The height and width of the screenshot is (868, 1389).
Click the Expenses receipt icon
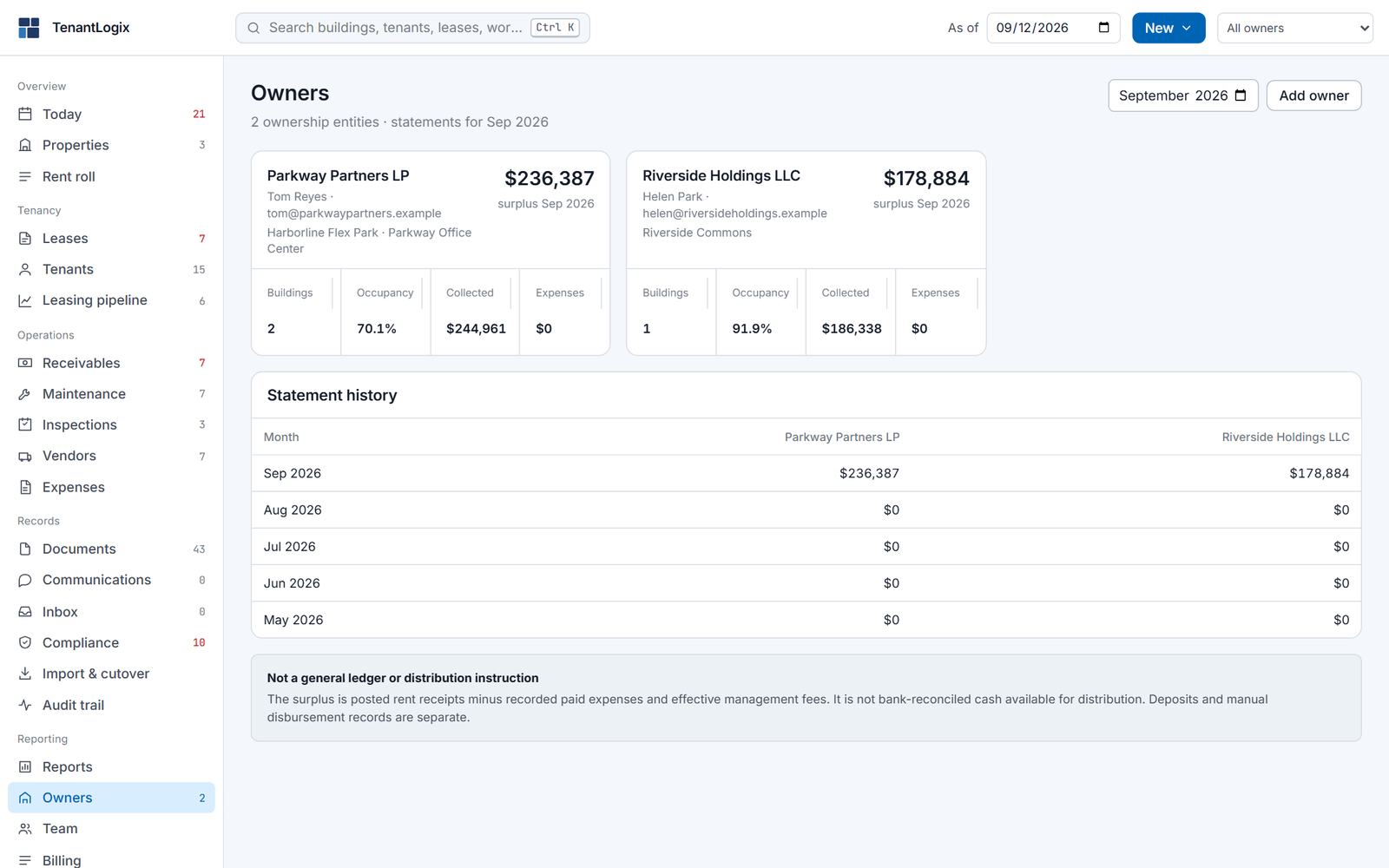(25, 487)
